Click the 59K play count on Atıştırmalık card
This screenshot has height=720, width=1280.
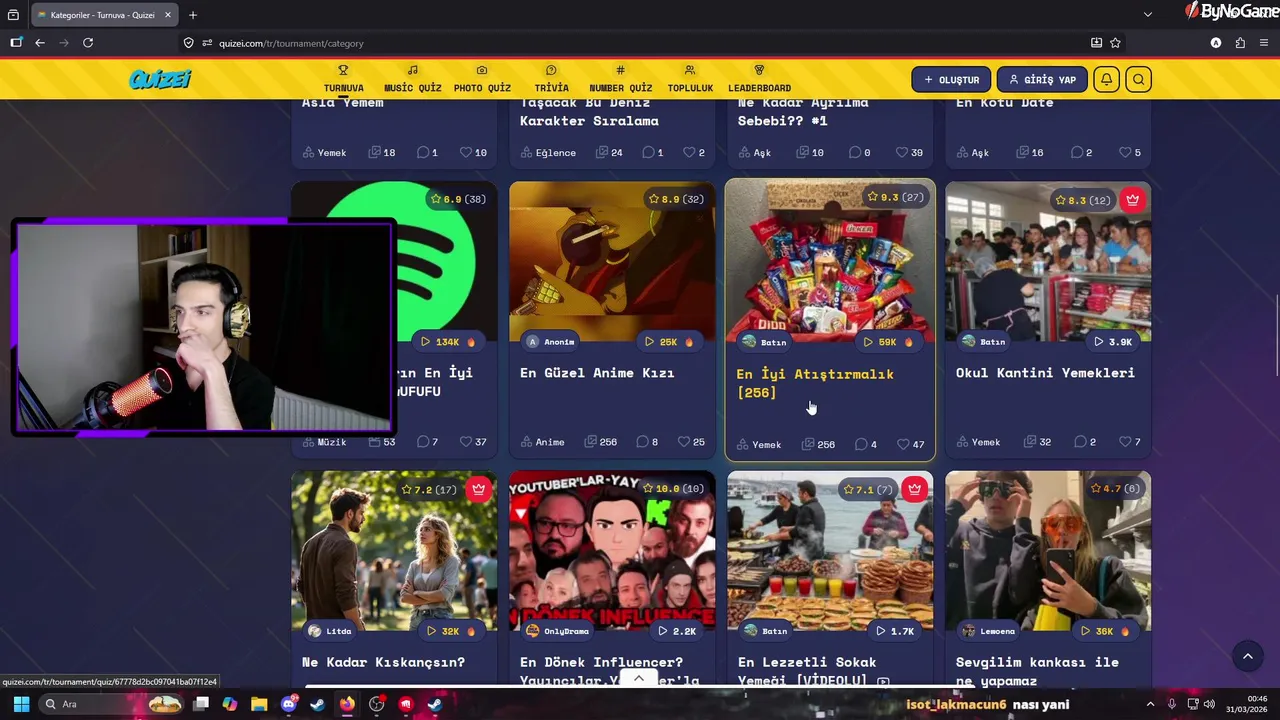[x=888, y=342]
